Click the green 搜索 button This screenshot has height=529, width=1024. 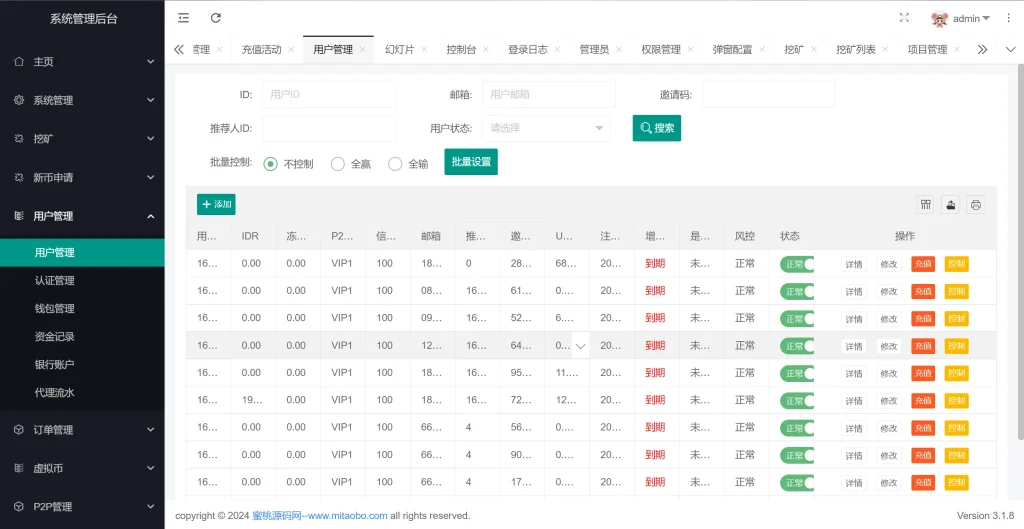657,128
